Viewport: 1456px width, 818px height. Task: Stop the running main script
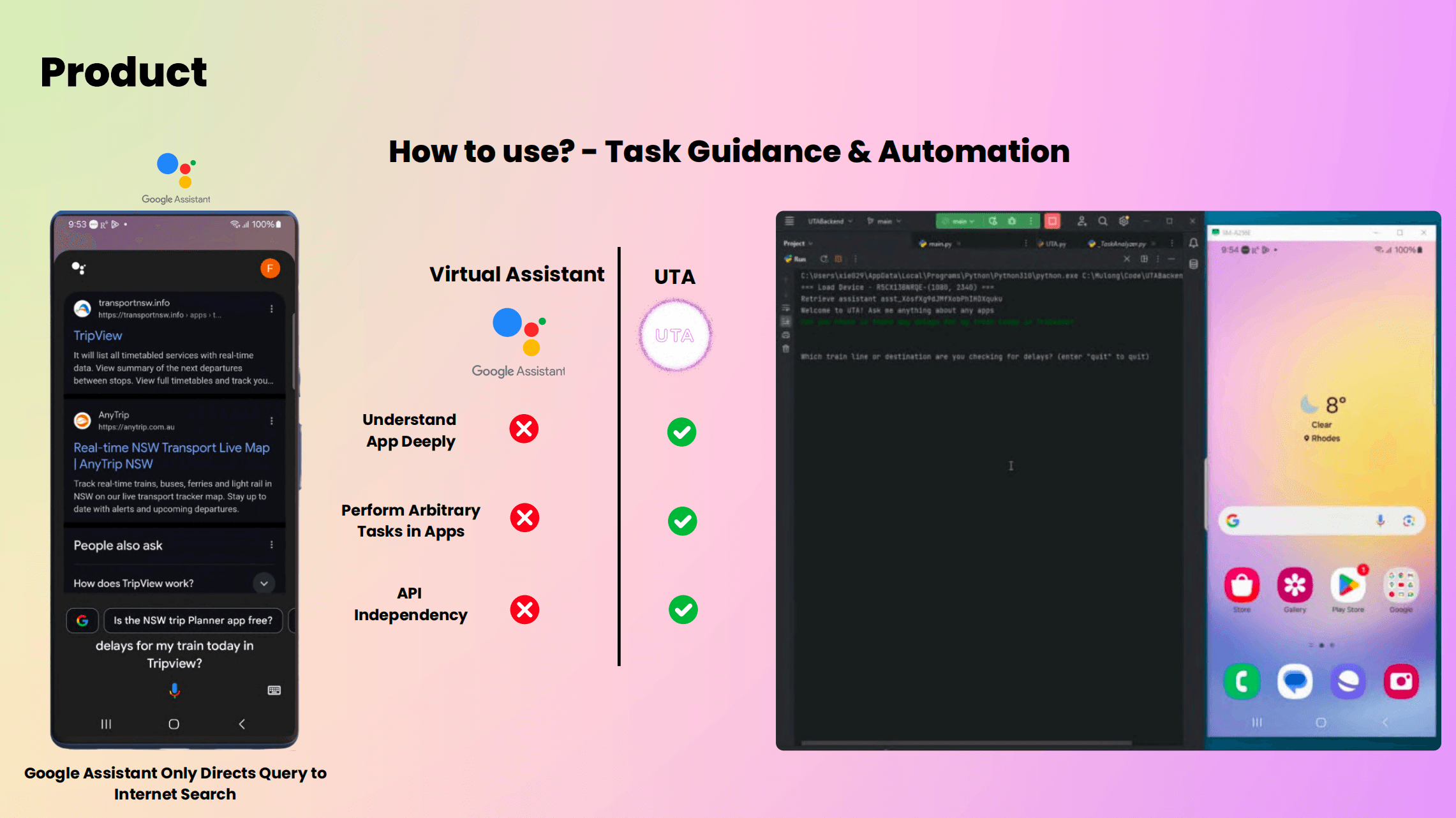pos(1052,221)
